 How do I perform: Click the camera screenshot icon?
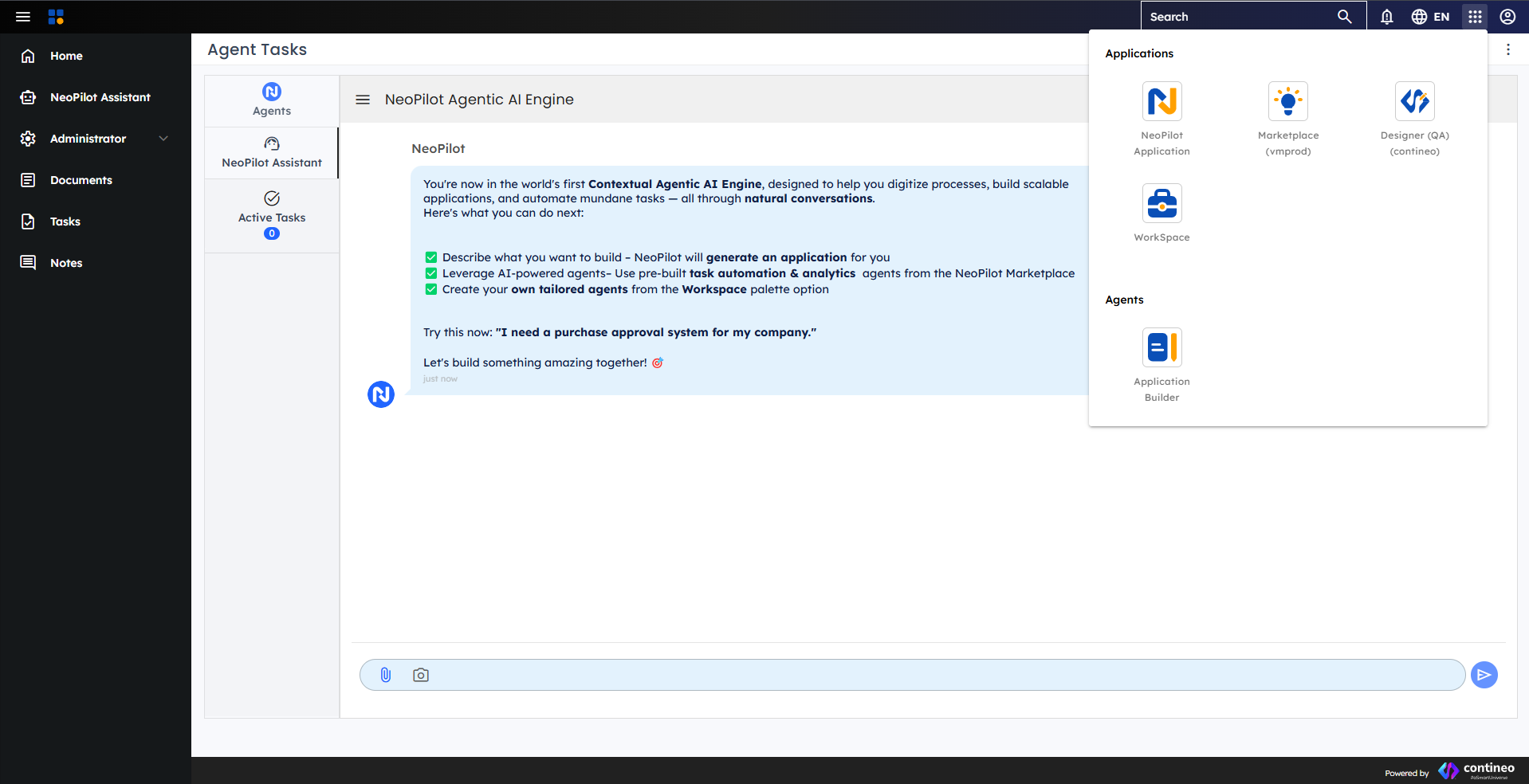pyautogui.click(x=421, y=675)
